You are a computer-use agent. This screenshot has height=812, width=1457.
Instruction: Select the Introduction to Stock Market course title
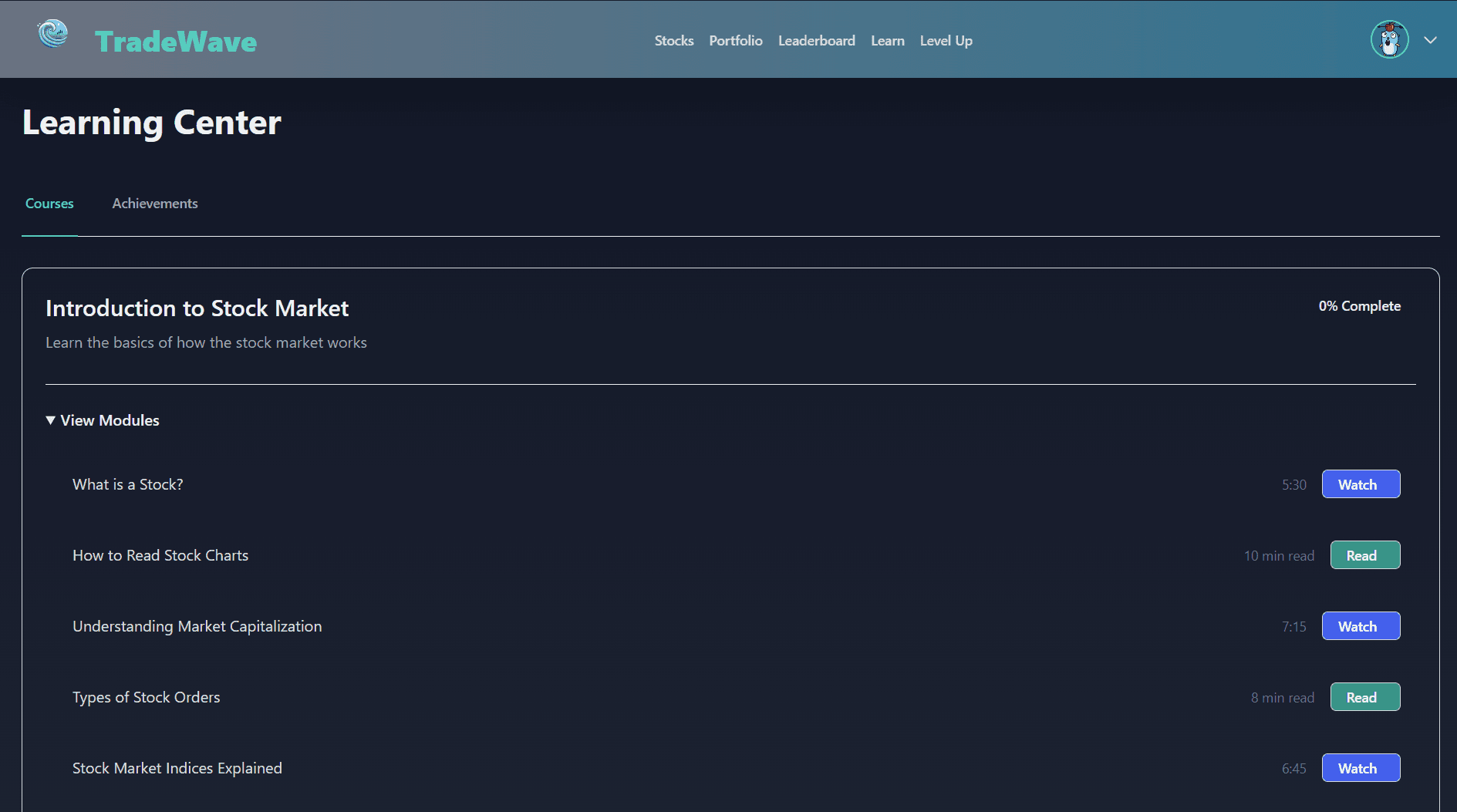197,308
